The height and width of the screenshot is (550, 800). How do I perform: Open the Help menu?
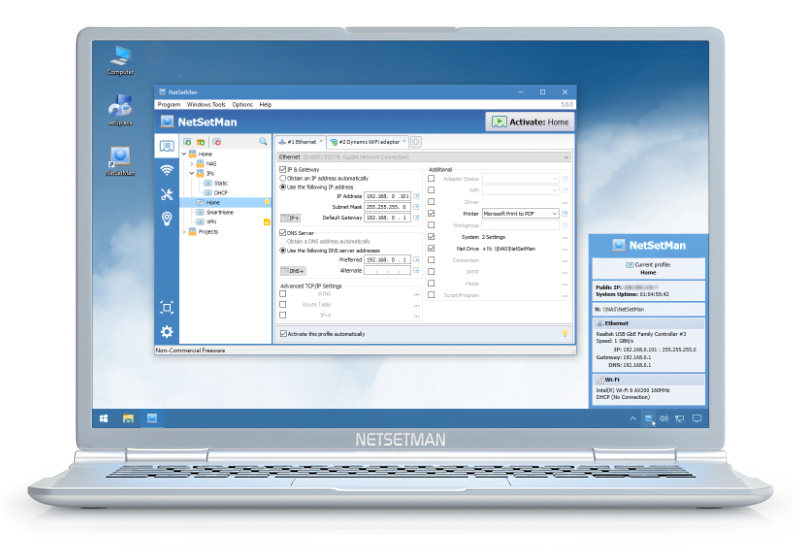[x=265, y=105]
